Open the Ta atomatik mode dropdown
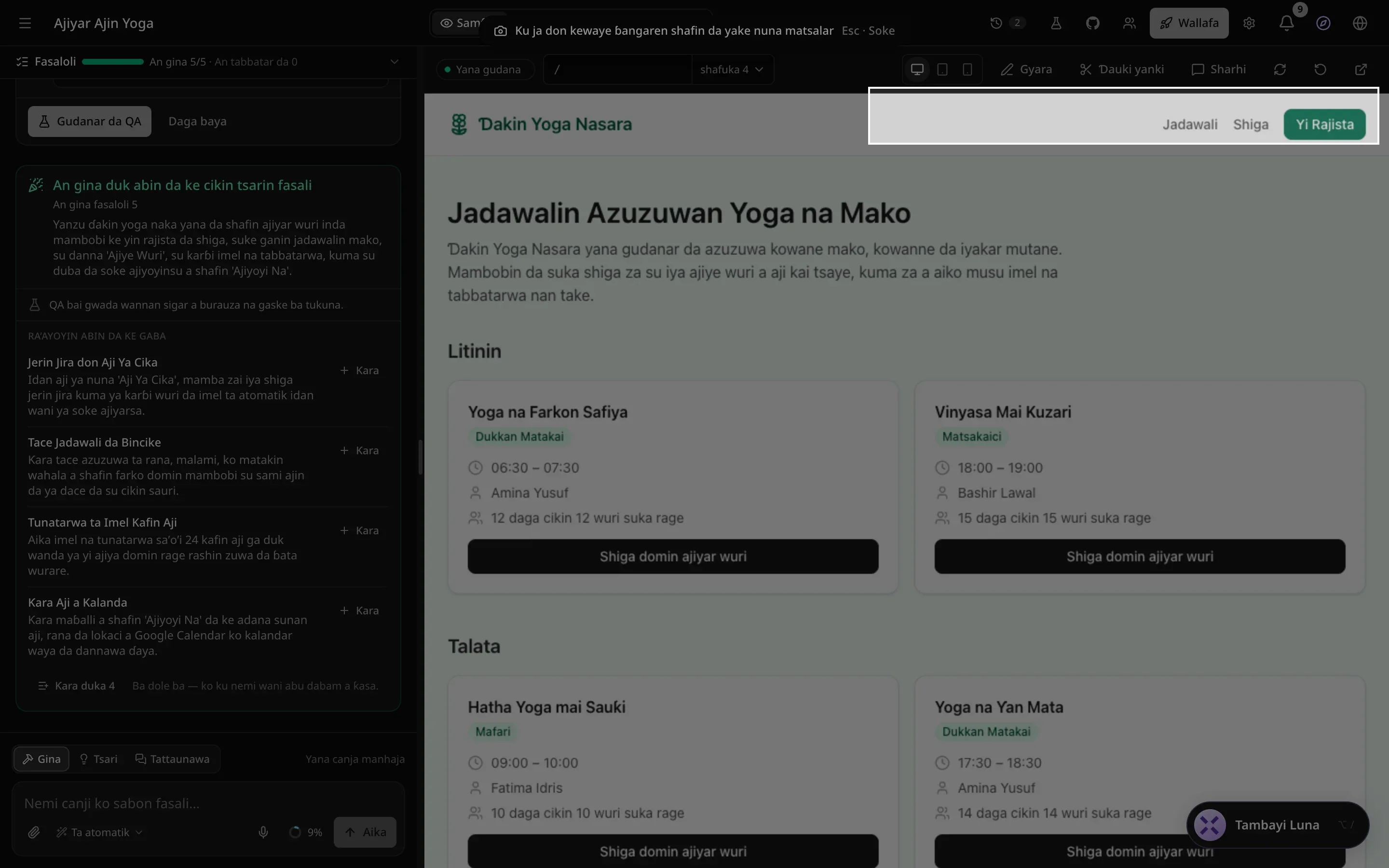Screen dimensions: 1389x868 pos(99,832)
